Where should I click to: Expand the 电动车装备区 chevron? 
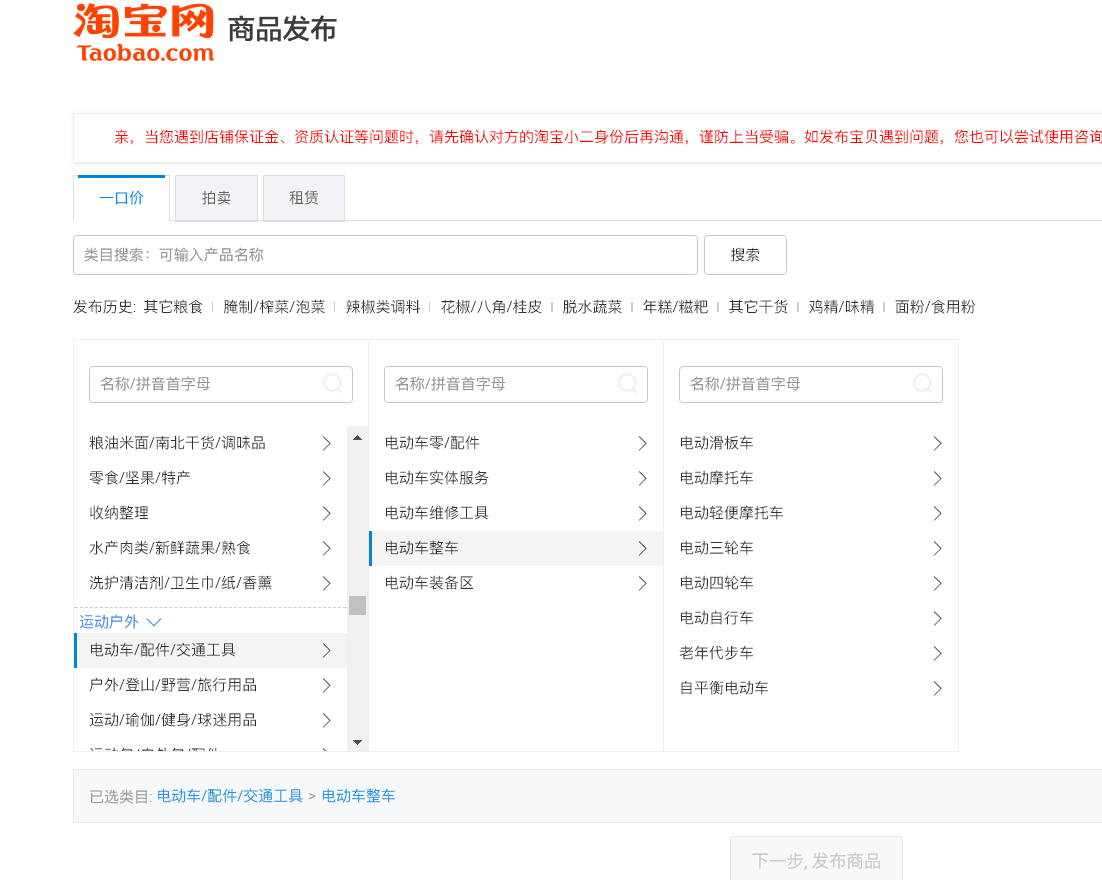coord(642,583)
